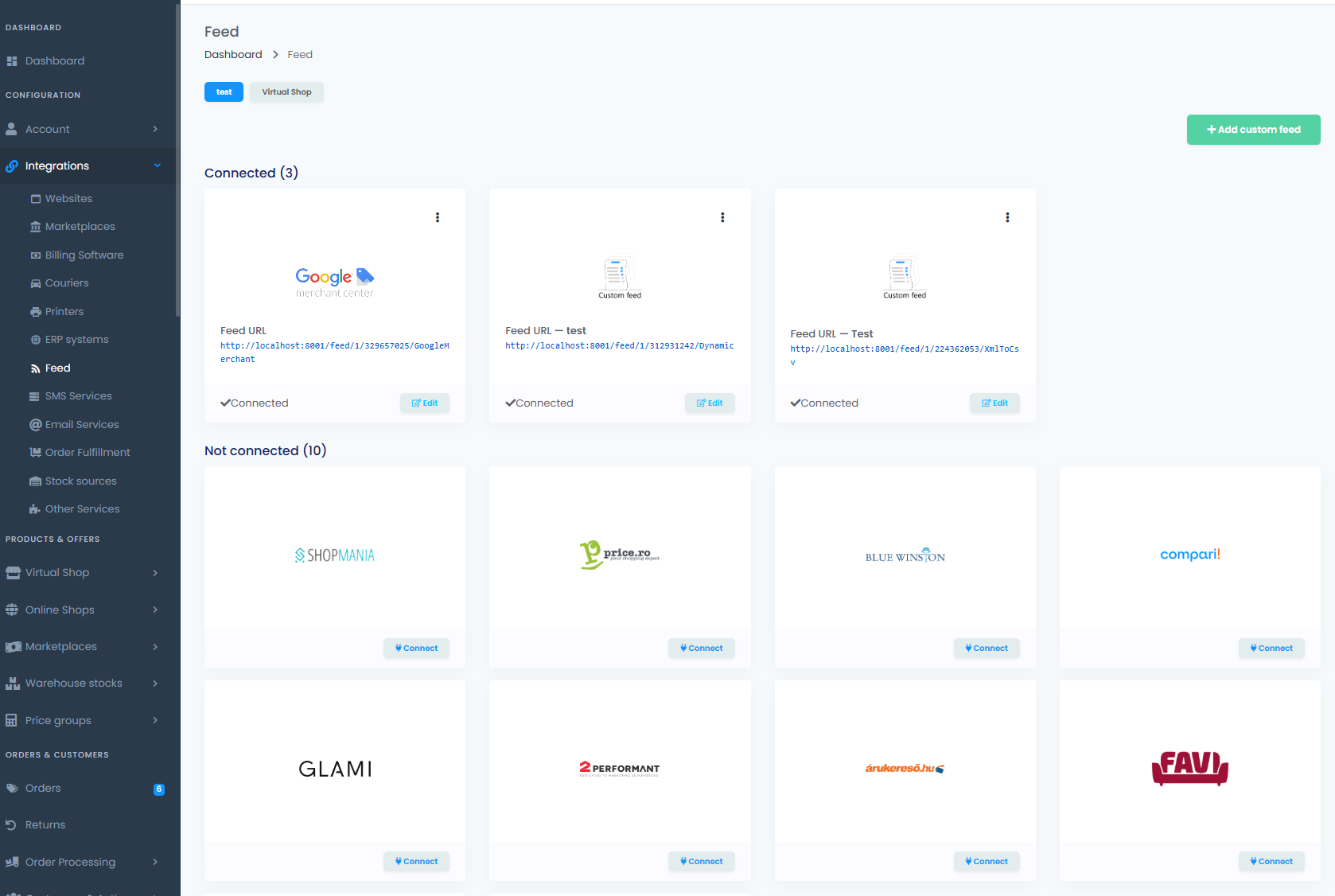
Task: Click the Orders tags icon
Action: tap(12, 789)
